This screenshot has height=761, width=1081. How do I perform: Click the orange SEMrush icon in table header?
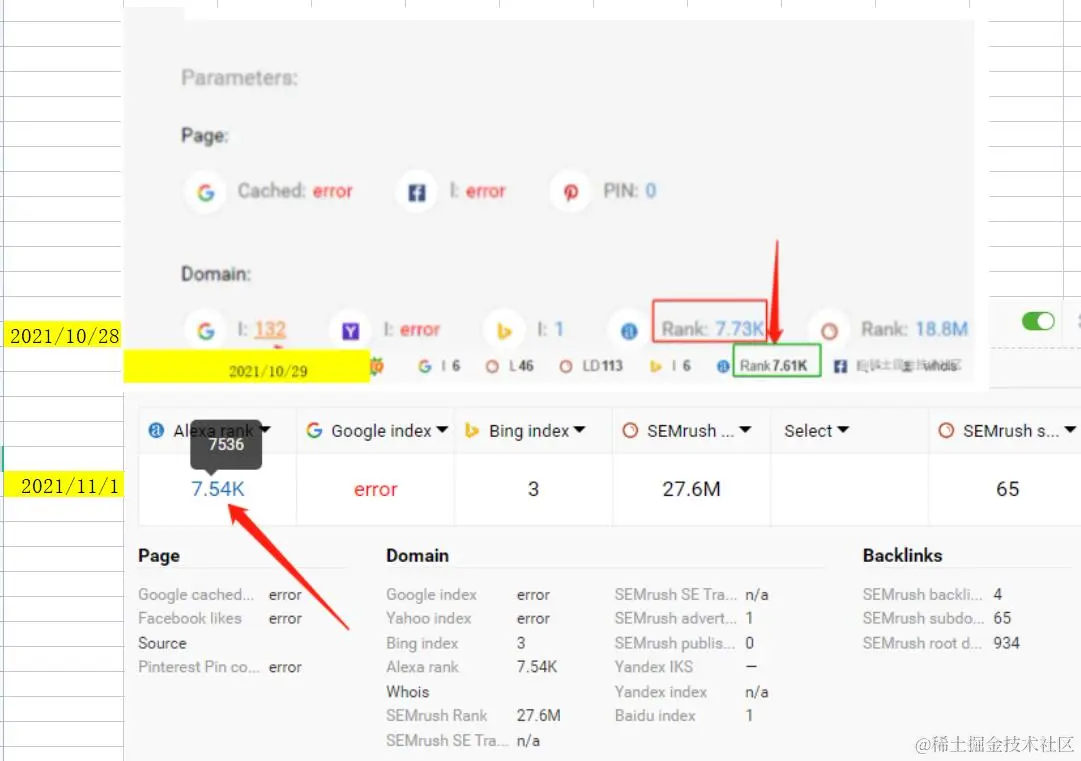(x=630, y=430)
